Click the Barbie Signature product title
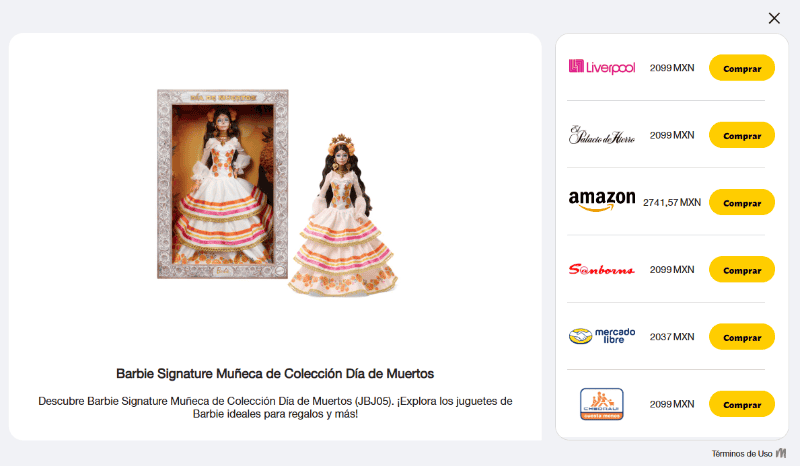Viewport: 800px width, 466px height. coord(275,374)
